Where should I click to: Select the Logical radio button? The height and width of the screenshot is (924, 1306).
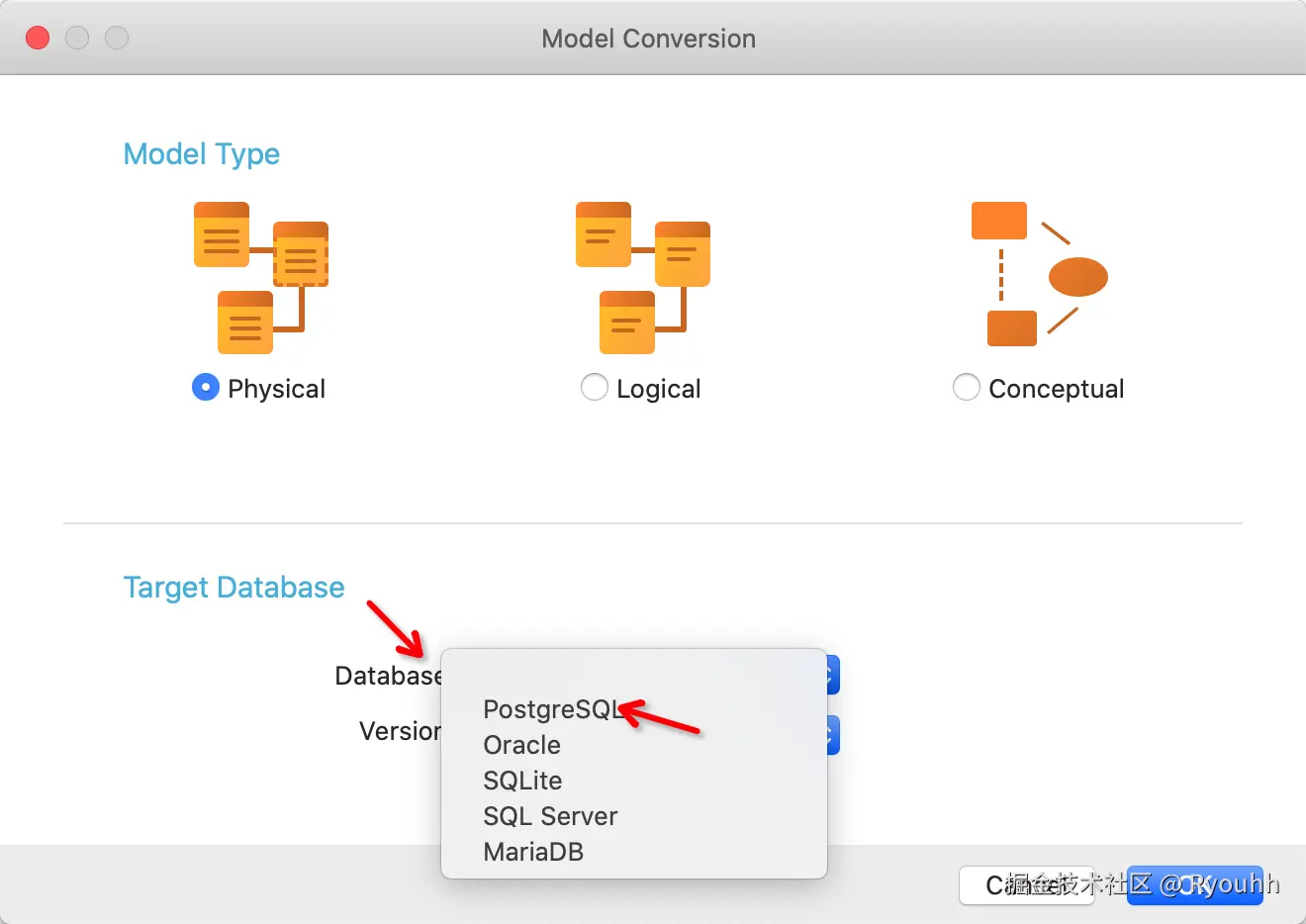click(594, 387)
